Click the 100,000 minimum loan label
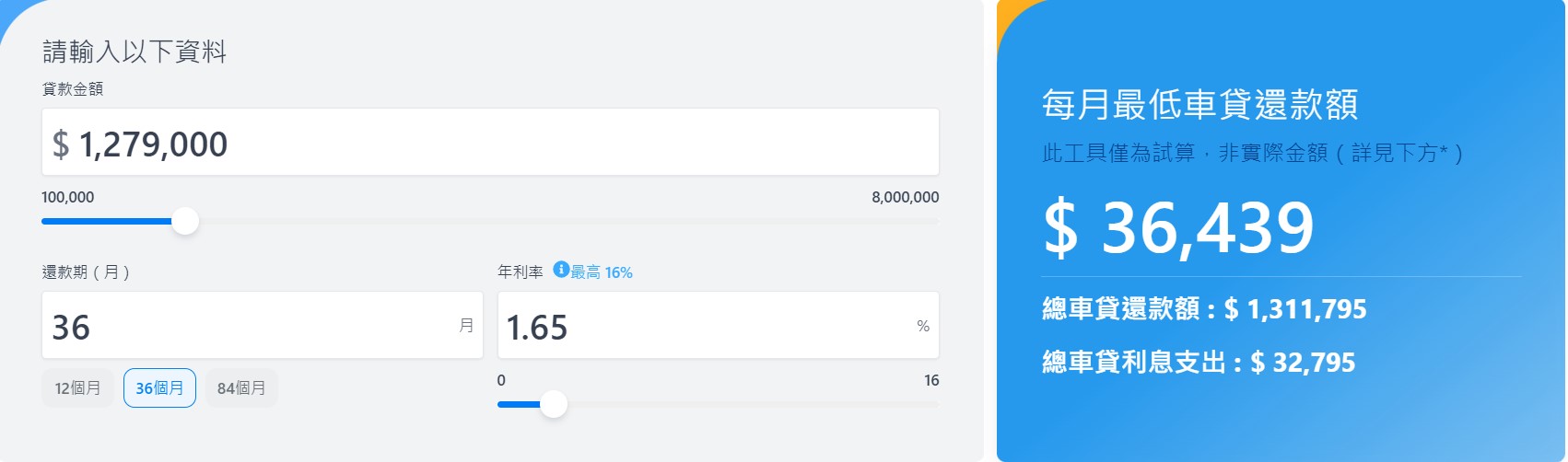This screenshot has height=462, width=1568. (x=67, y=197)
